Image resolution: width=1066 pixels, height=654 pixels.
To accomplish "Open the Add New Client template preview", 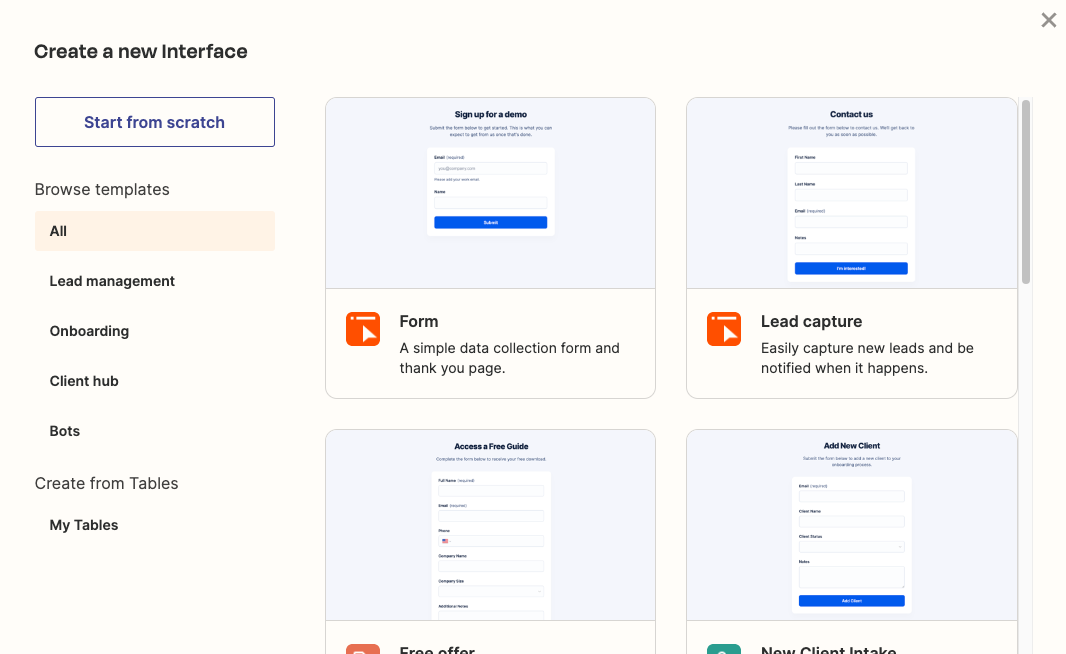I will [x=851, y=524].
